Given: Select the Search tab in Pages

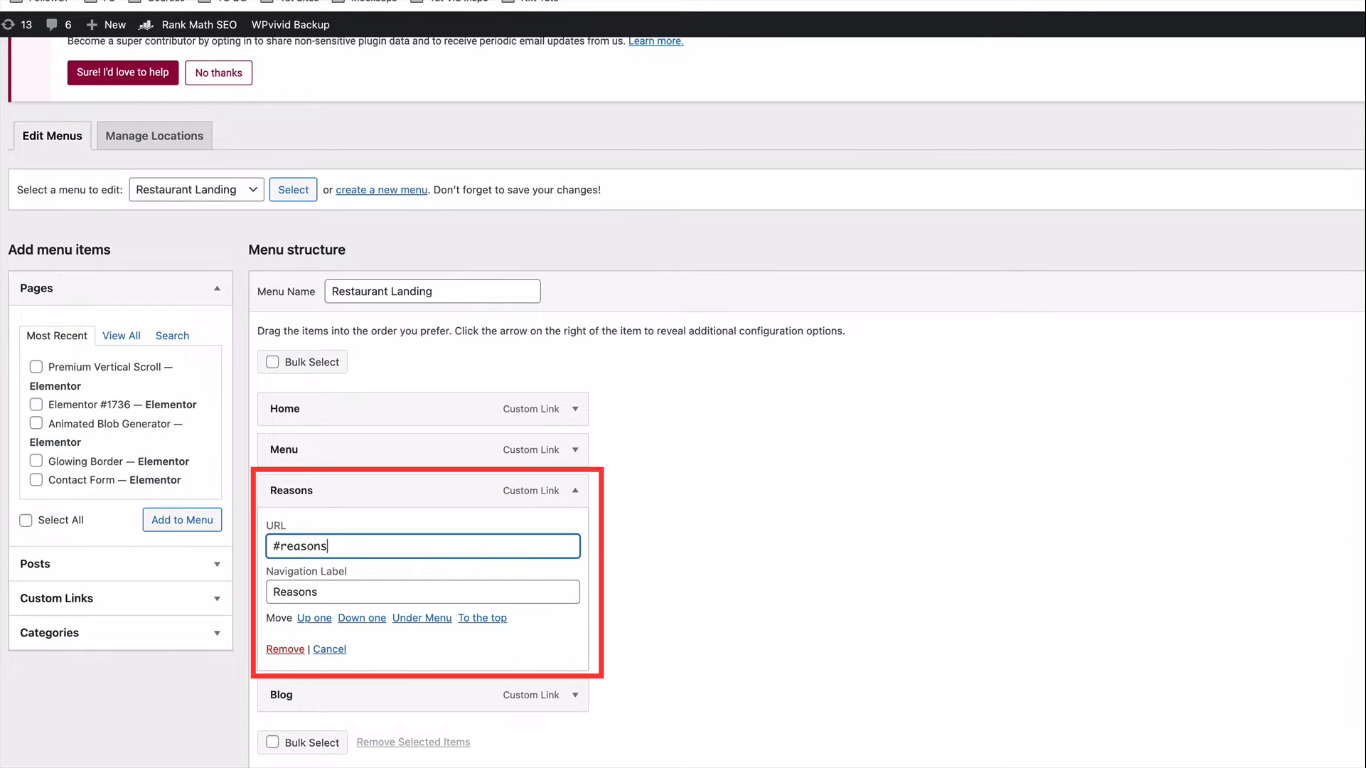Looking at the screenshot, I should pyautogui.click(x=172, y=336).
